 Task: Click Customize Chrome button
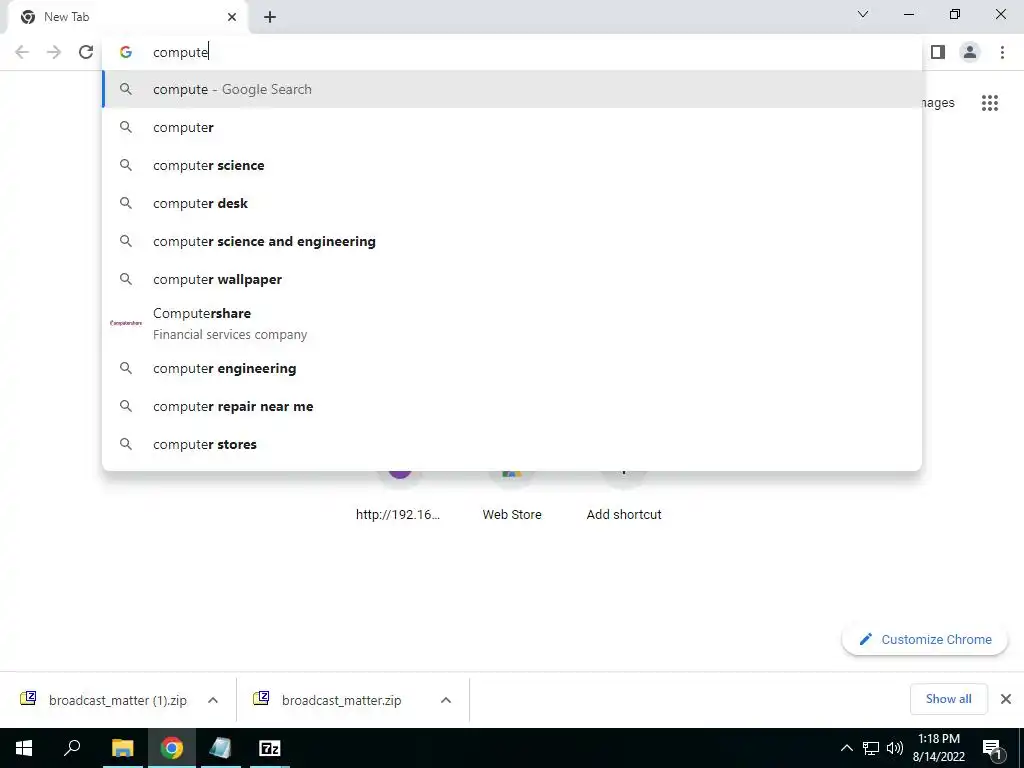(x=925, y=639)
